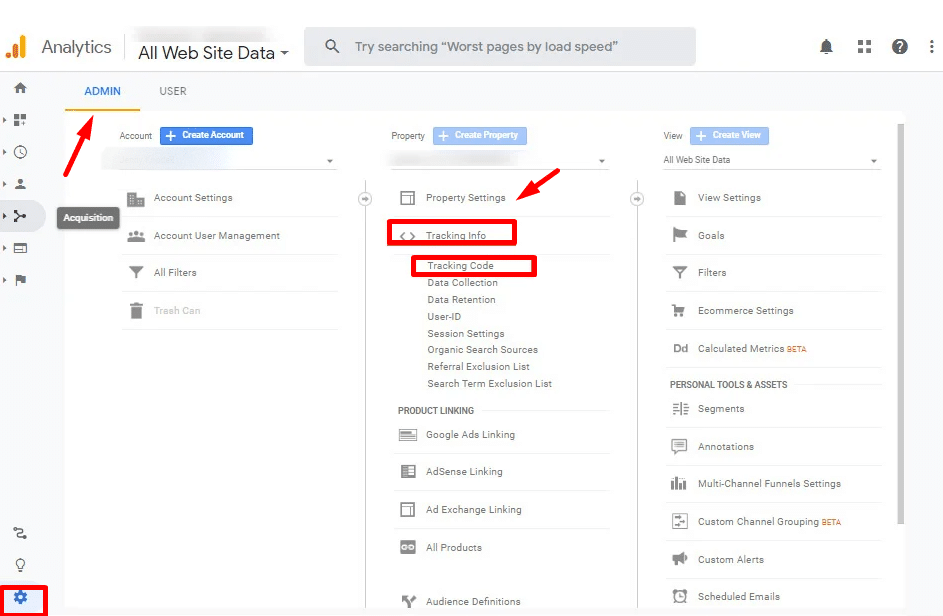The width and height of the screenshot is (943, 616).
Task: Switch to the USER tab
Action: pos(172,91)
